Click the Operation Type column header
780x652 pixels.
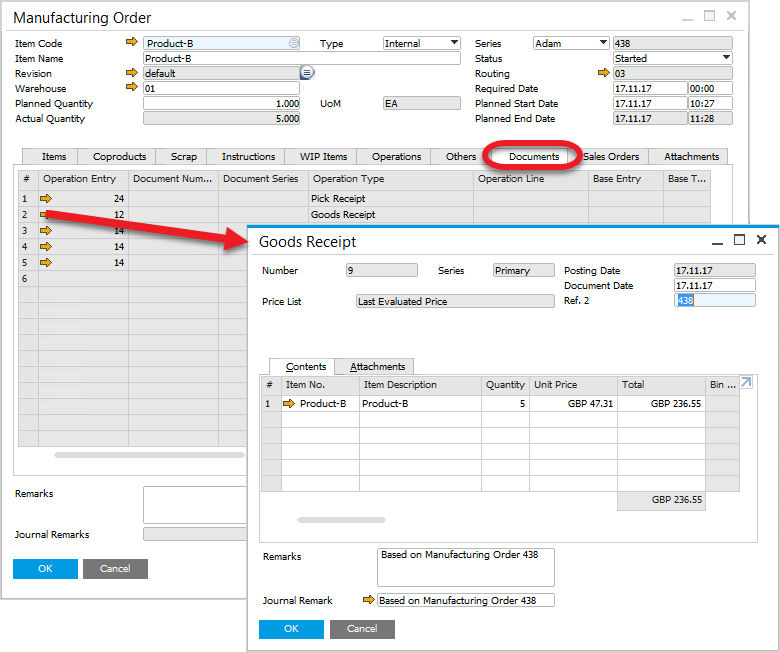click(x=390, y=179)
